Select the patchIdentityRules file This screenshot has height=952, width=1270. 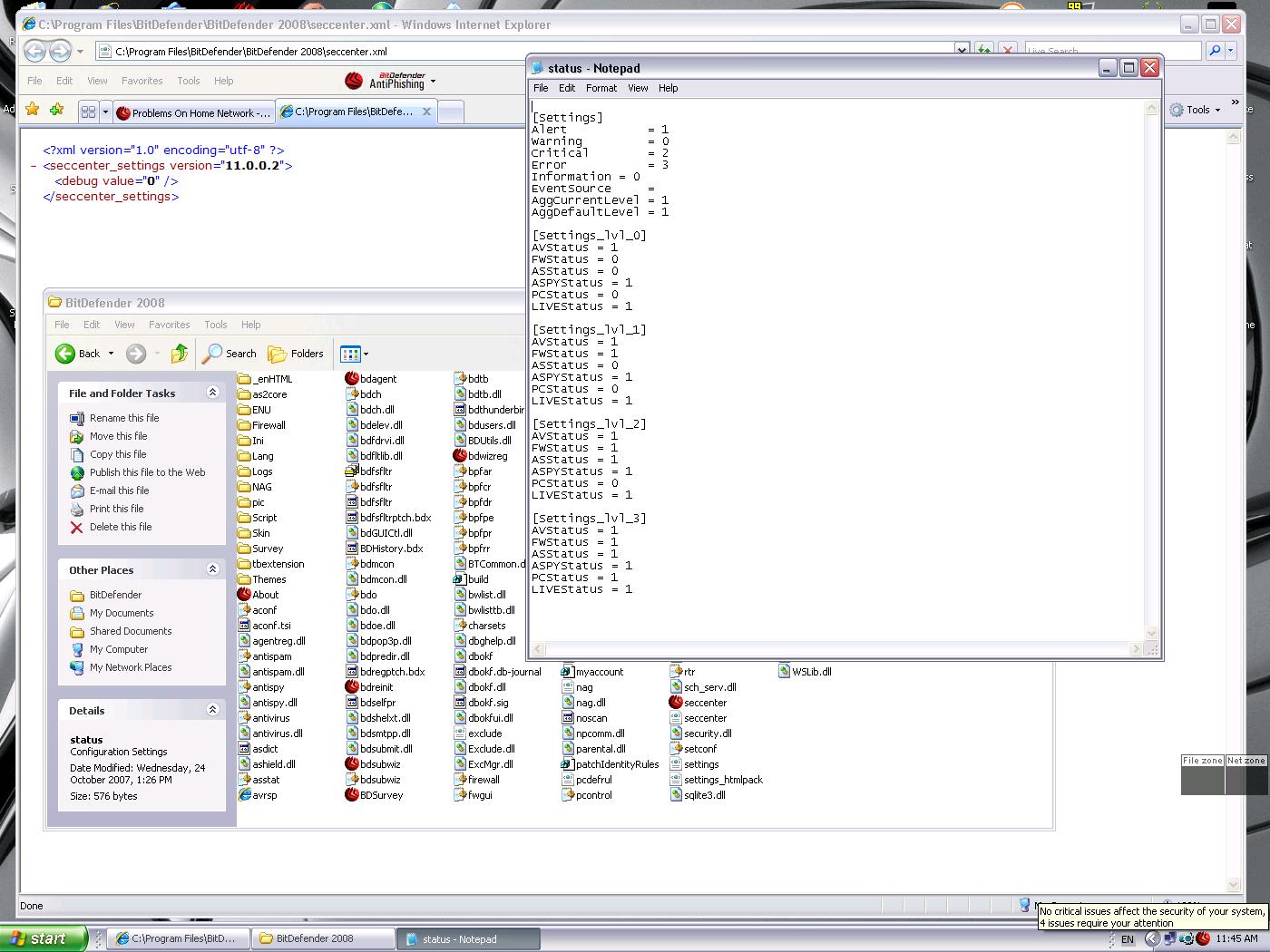click(610, 764)
